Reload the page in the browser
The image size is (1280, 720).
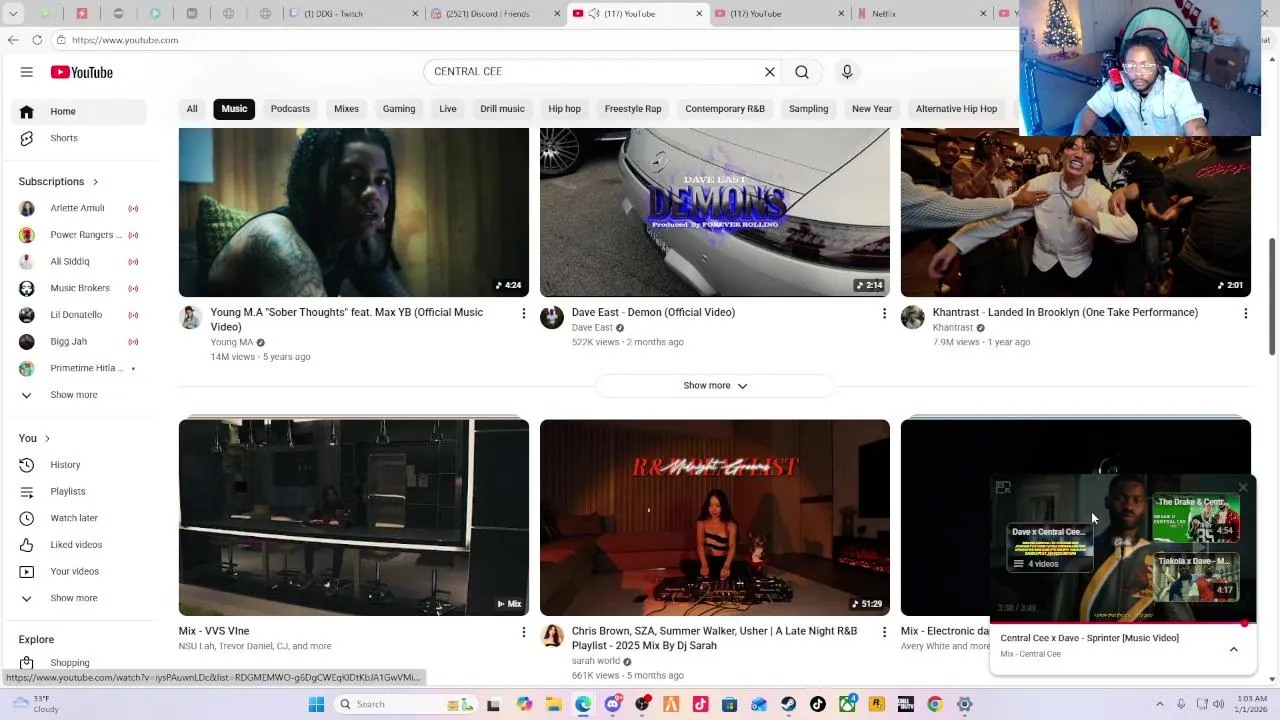pos(37,40)
